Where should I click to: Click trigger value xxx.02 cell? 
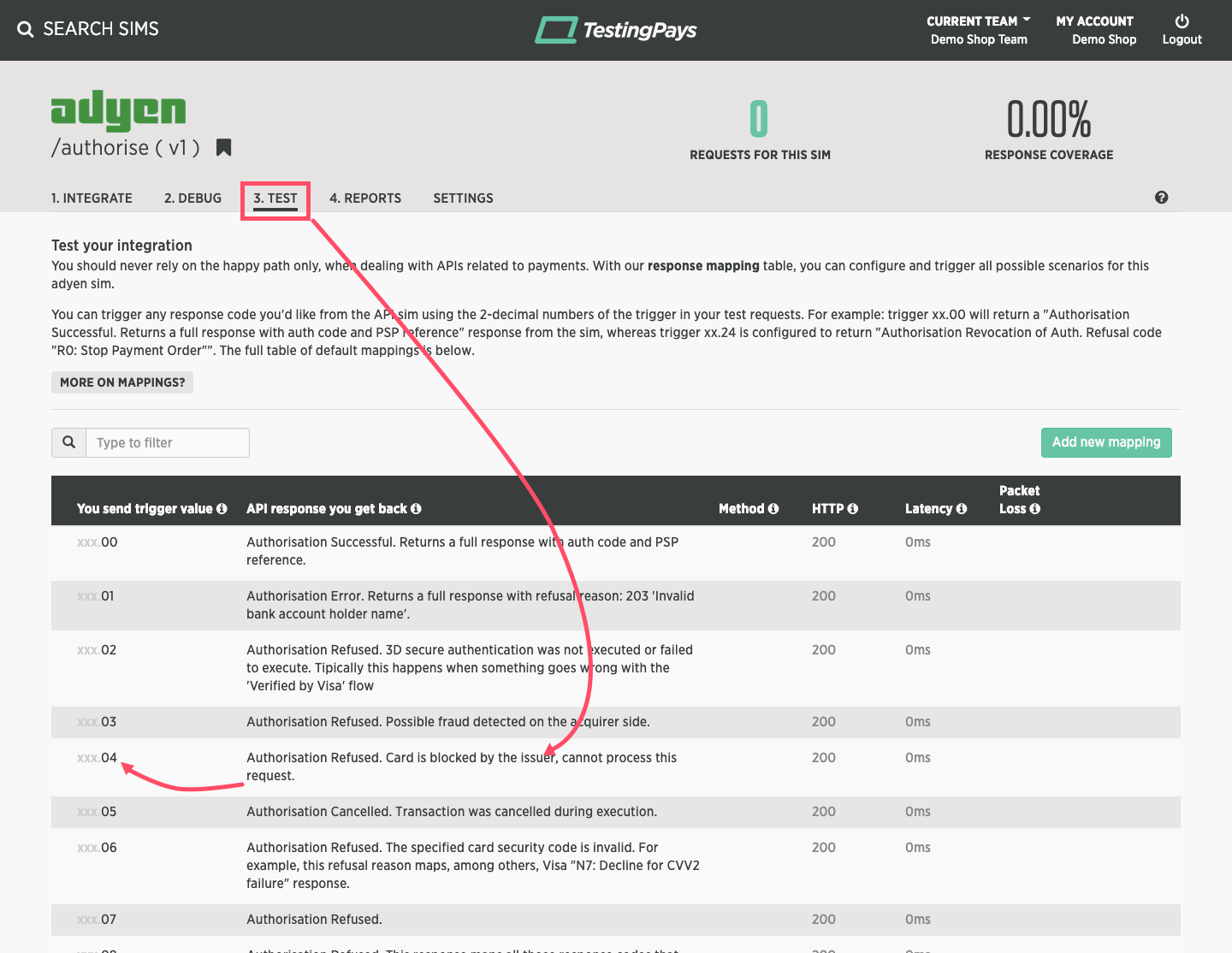click(x=97, y=650)
